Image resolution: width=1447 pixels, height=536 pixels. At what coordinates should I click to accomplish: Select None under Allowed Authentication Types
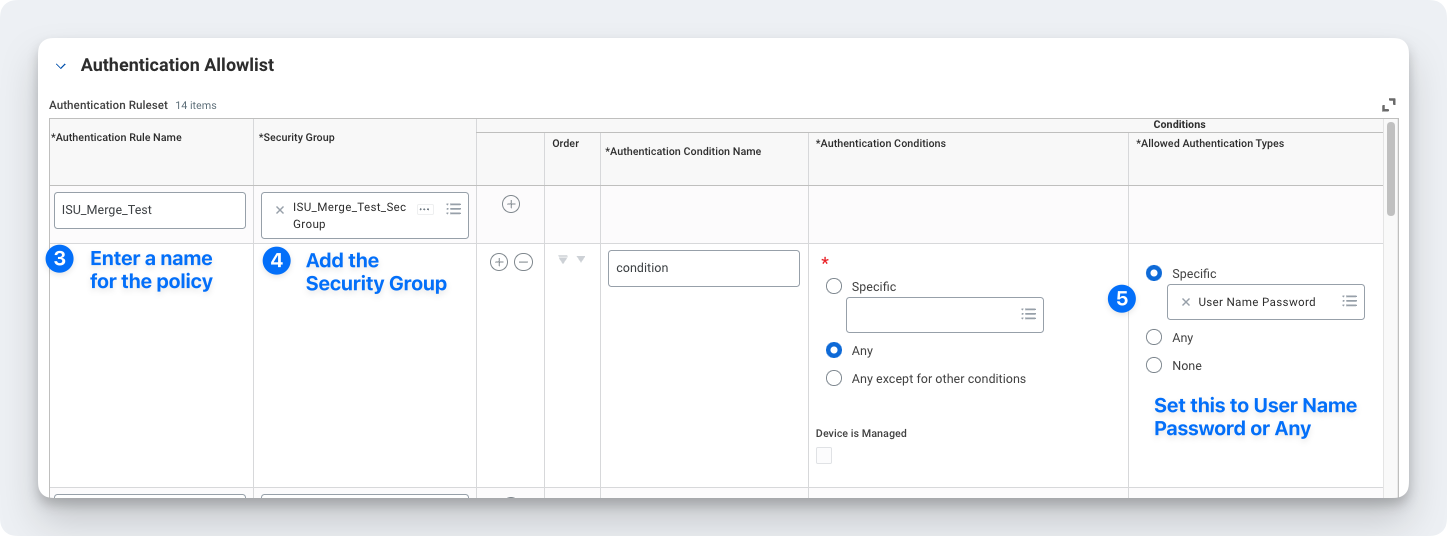click(1154, 366)
